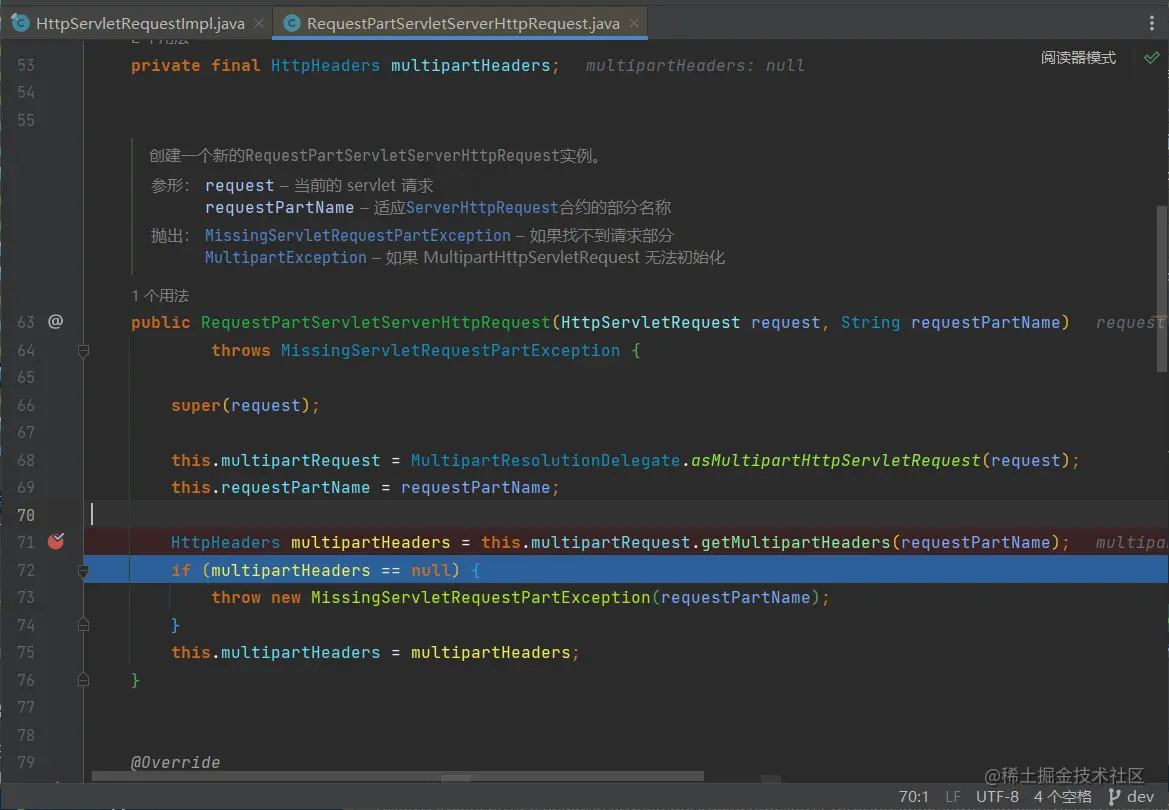This screenshot has width=1169, height=810.
Task: Toggle the 阅读器模式 reader mode
Action: pyautogui.click(x=1078, y=57)
